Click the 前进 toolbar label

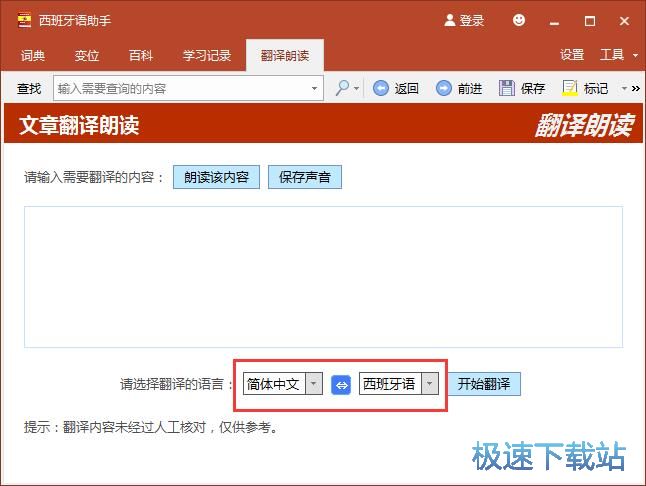[470, 88]
